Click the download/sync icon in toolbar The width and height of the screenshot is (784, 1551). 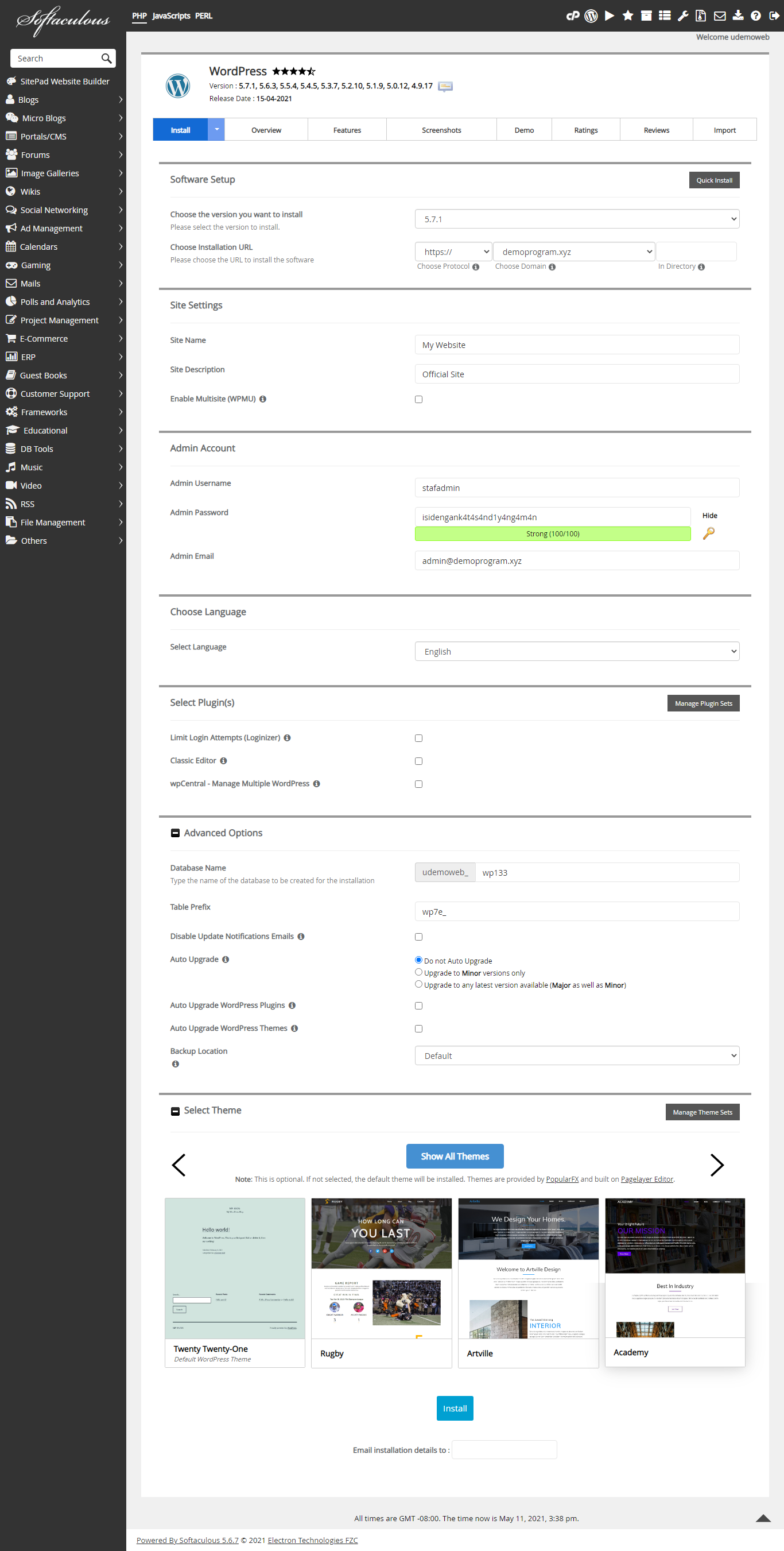pyautogui.click(x=738, y=16)
